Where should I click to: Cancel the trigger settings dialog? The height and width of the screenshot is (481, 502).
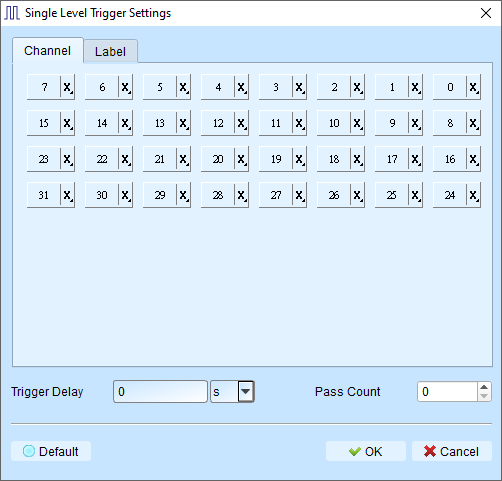pos(452,451)
